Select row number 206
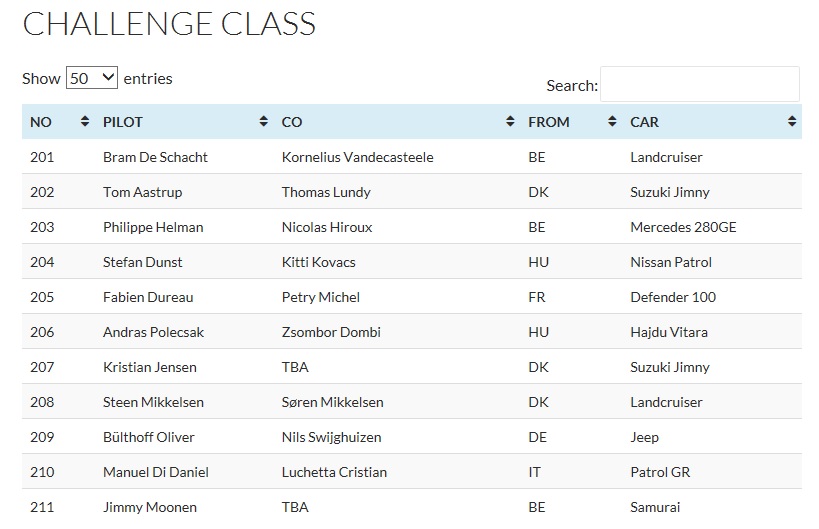 (x=42, y=332)
